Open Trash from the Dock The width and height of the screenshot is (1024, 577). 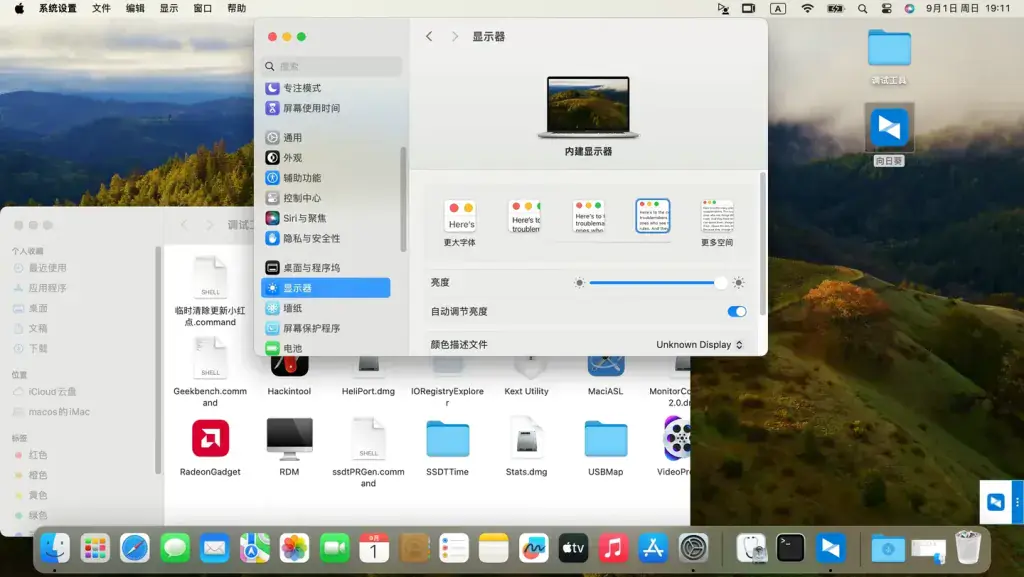click(x=967, y=548)
